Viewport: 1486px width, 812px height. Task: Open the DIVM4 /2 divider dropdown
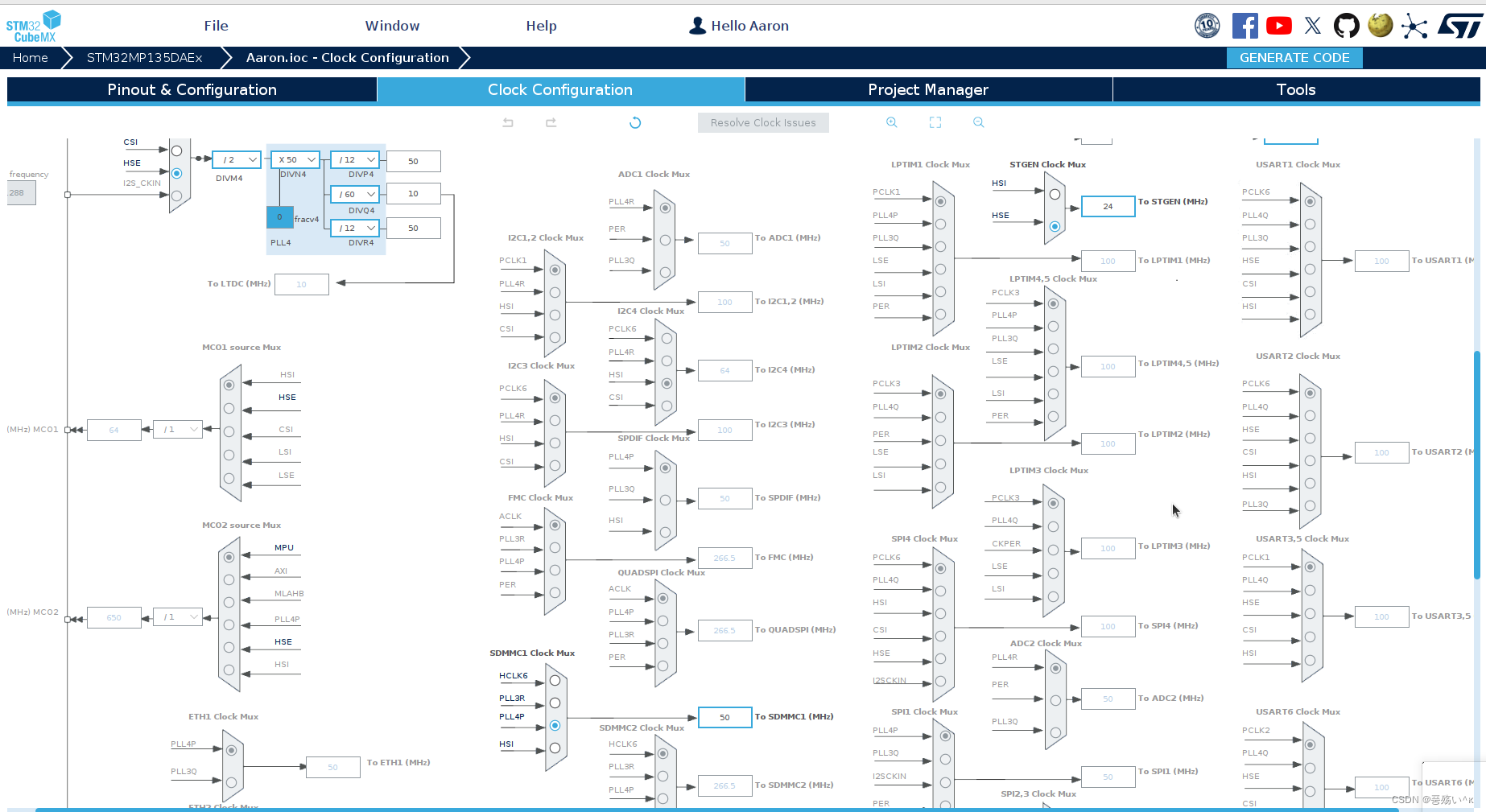pos(237,159)
